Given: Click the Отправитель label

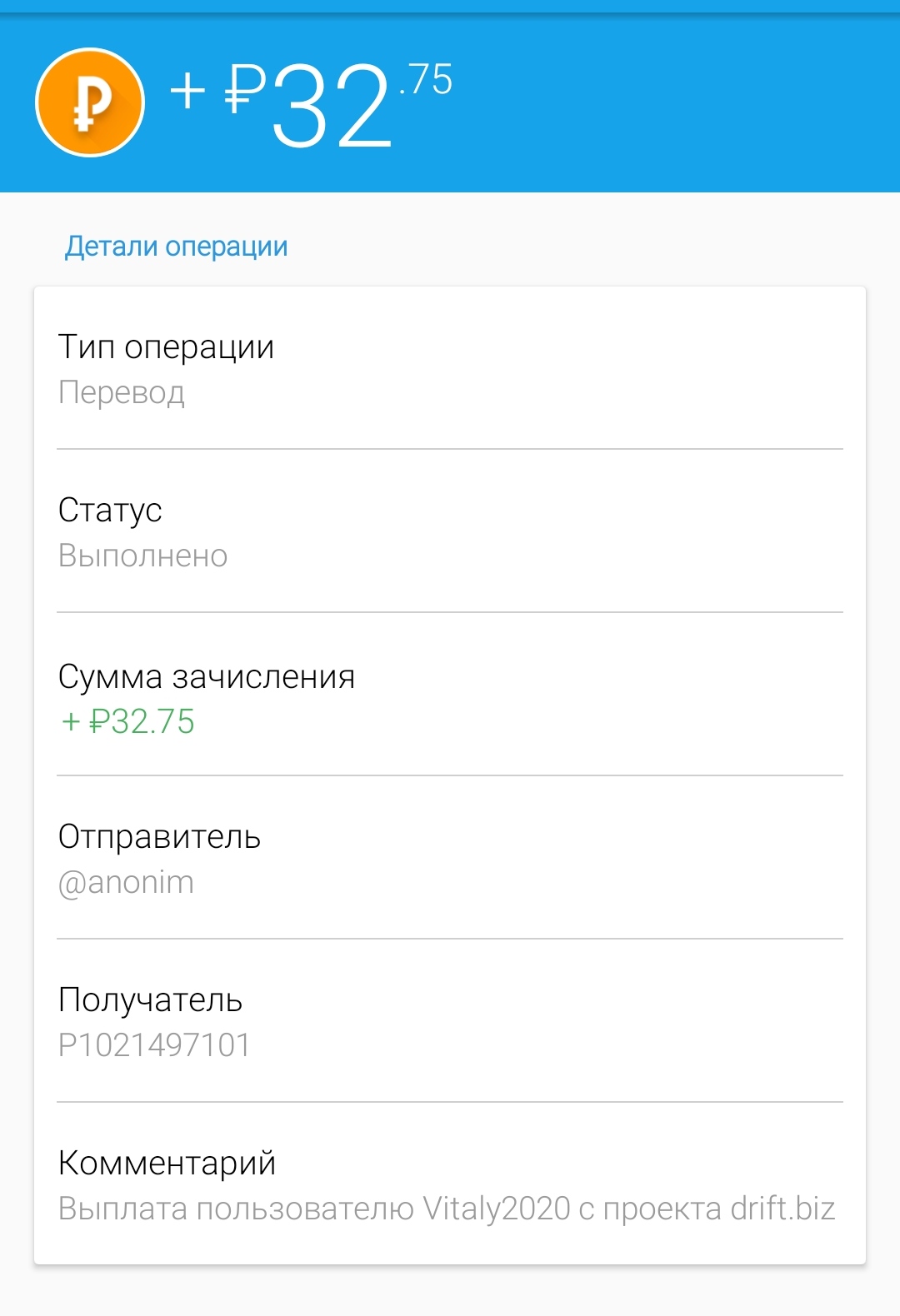Looking at the screenshot, I should (159, 837).
